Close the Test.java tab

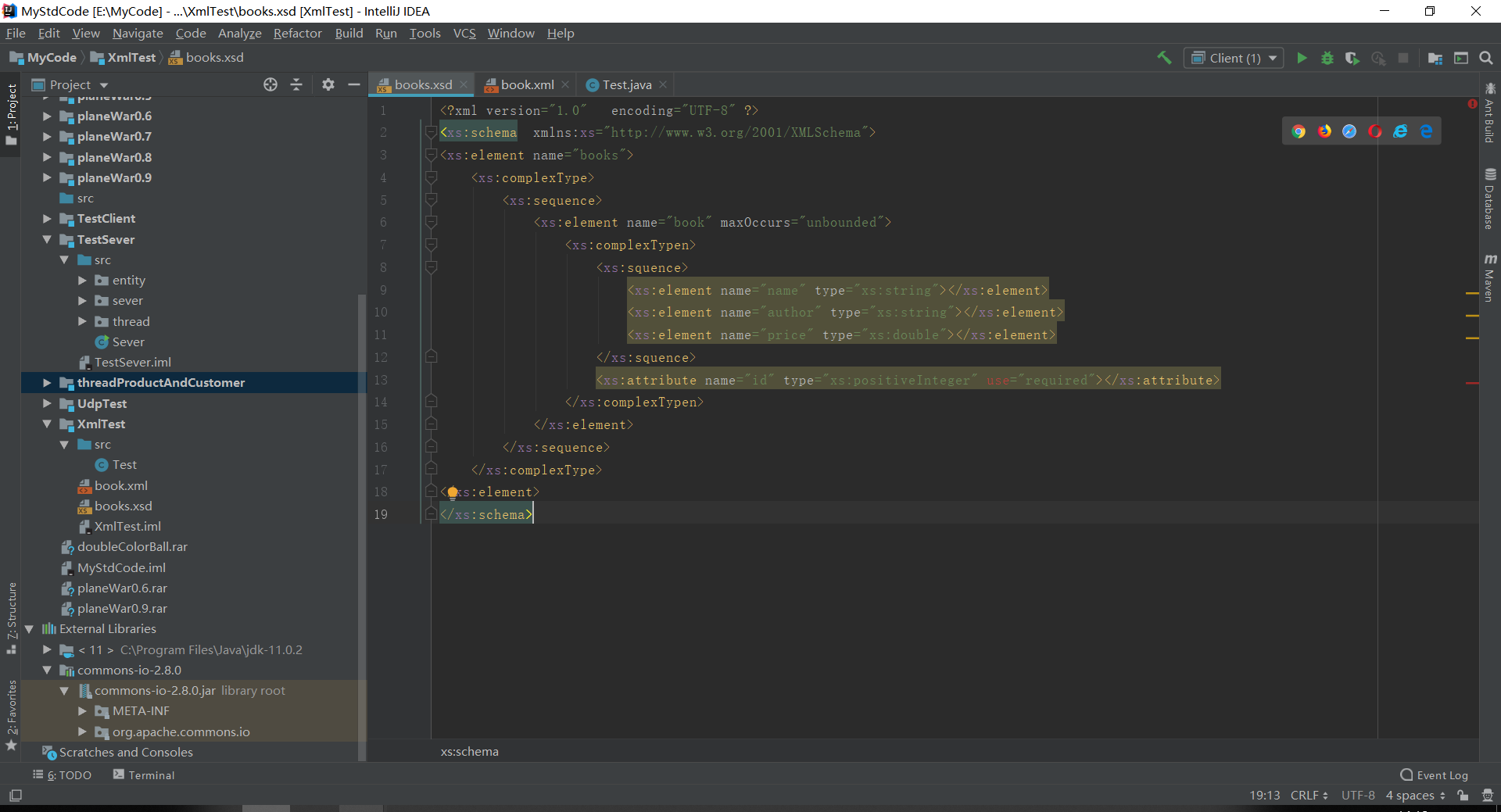pyautogui.click(x=663, y=84)
